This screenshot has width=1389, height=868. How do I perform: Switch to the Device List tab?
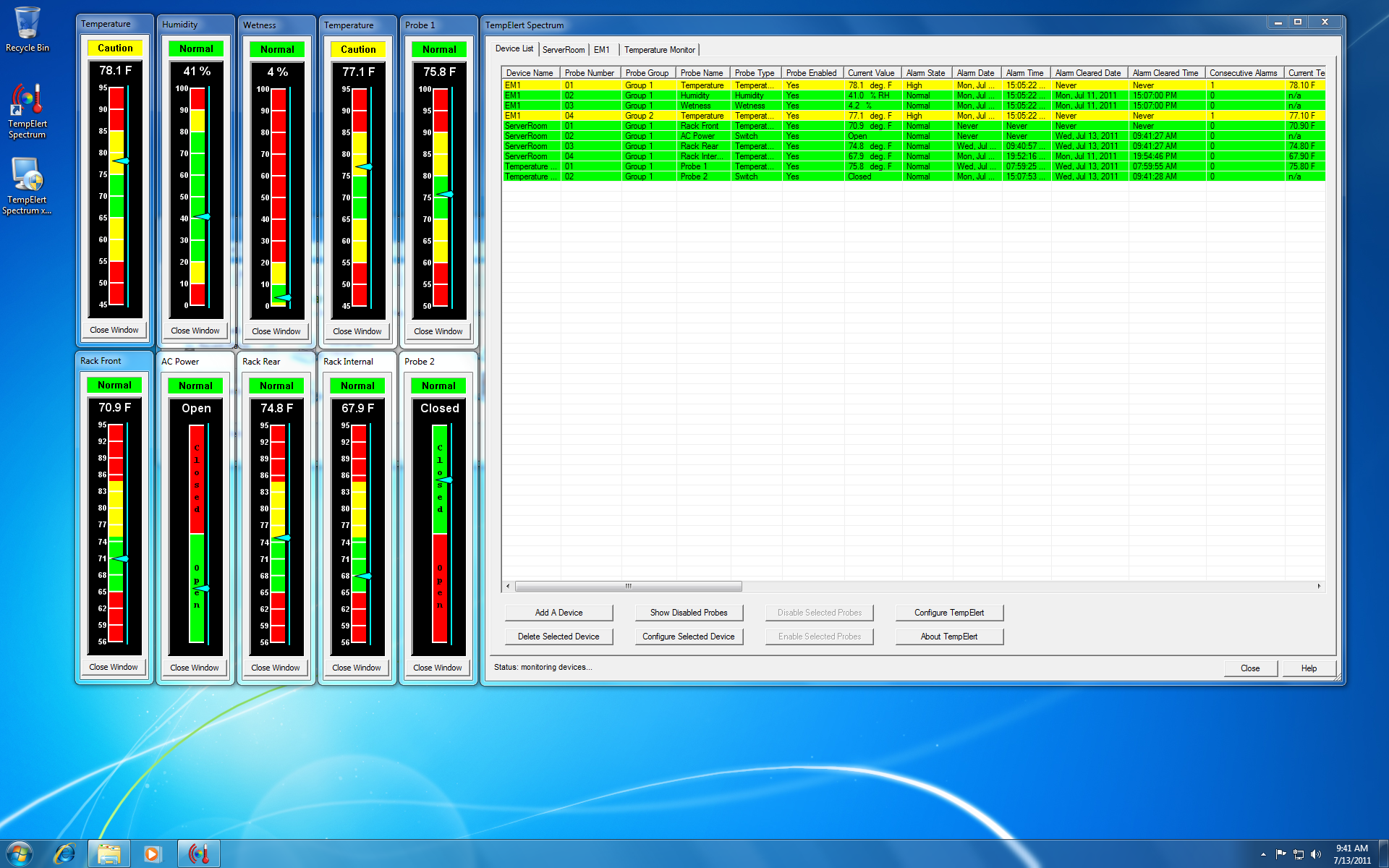tap(514, 48)
